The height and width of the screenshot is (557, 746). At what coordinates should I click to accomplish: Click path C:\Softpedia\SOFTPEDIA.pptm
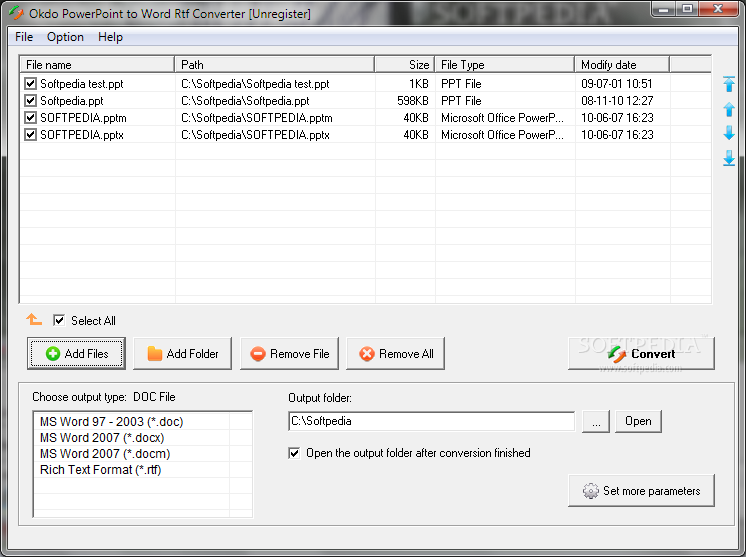click(256, 118)
